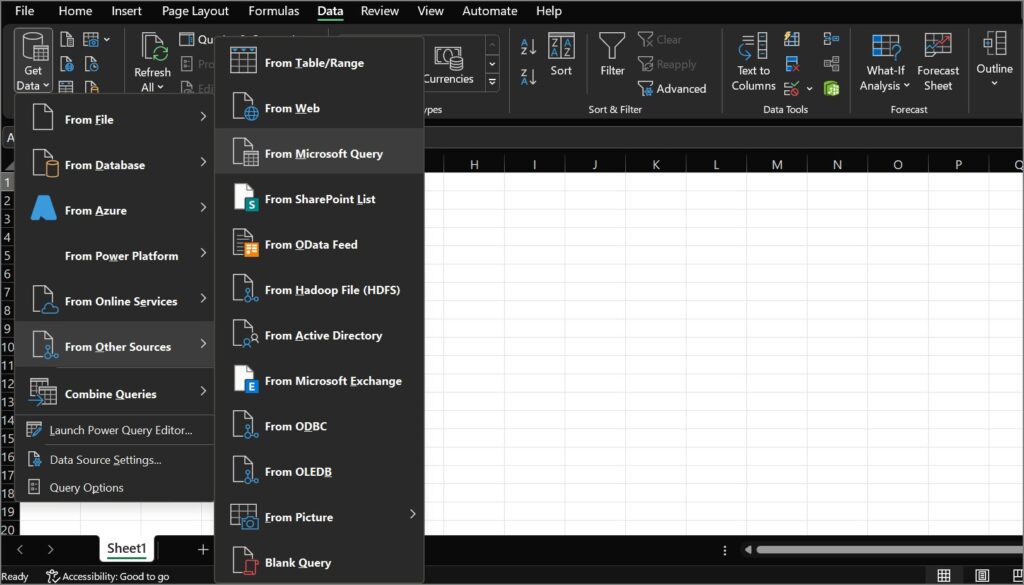1024x585 pixels.
Task: Sort descending Z to A
Action: tap(528, 77)
